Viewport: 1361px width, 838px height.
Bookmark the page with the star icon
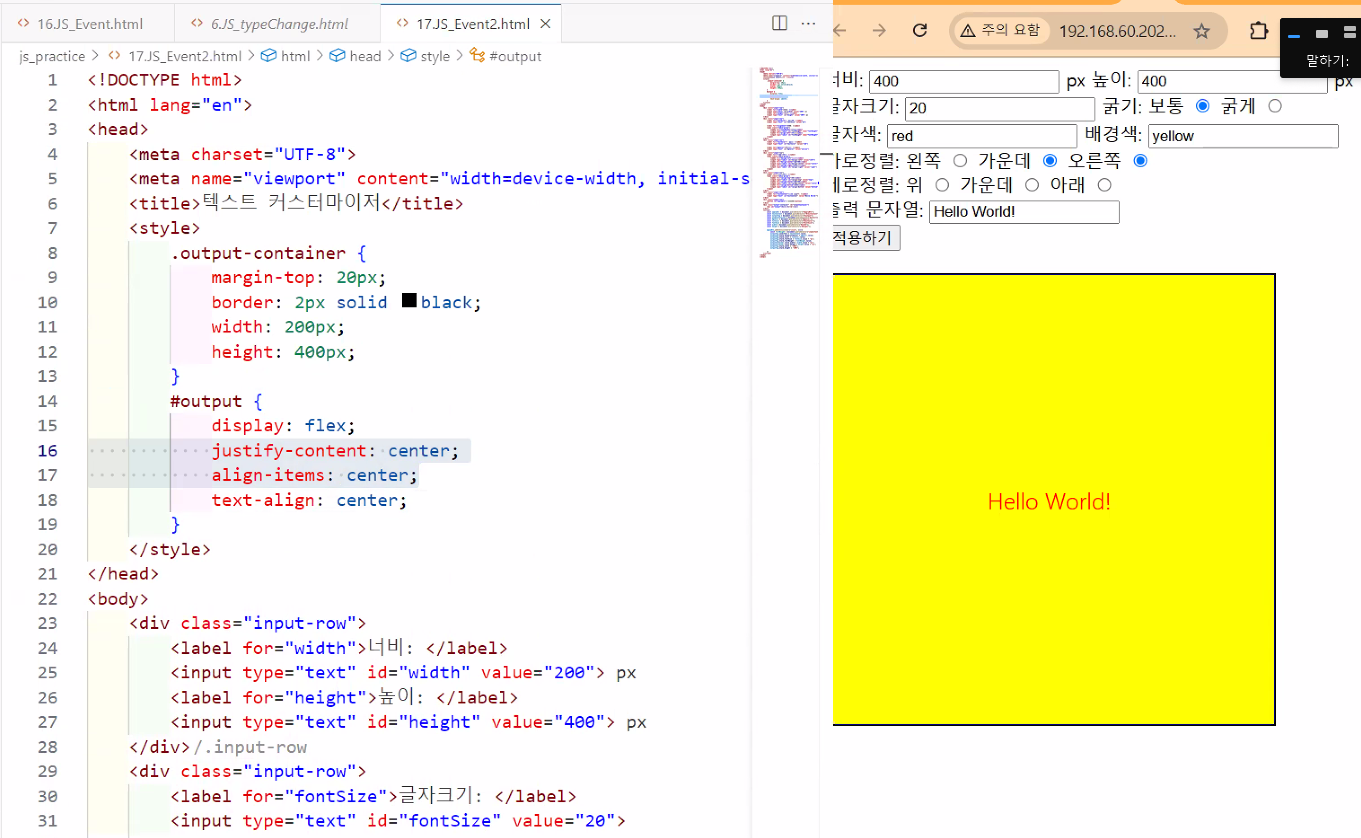1202,31
